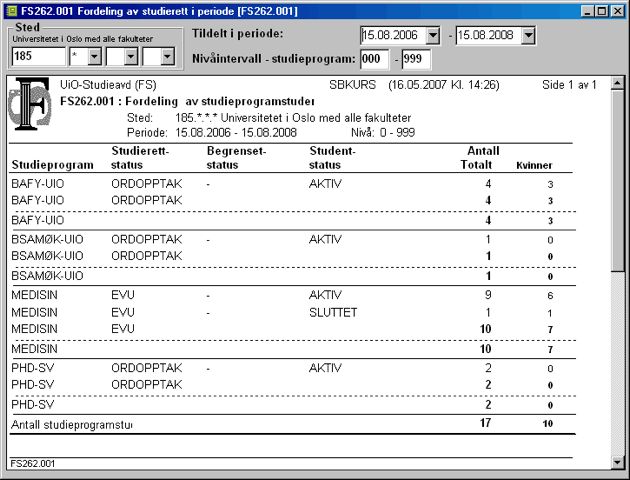
Task: Open the fourth Sted dropdown arrow
Action: click(x=168, y=57)
